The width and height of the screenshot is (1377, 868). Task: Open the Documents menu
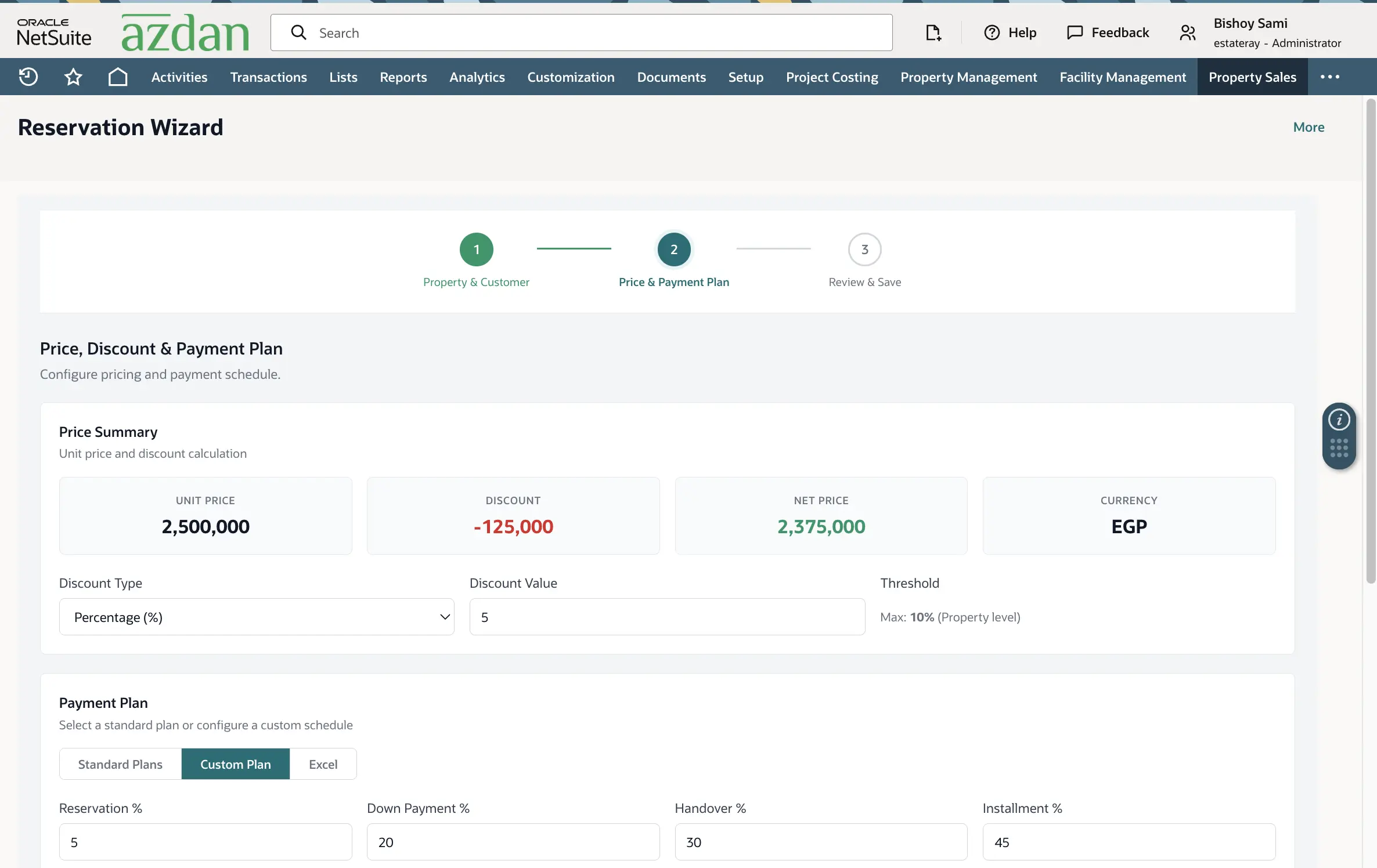(x=671, y=77)
